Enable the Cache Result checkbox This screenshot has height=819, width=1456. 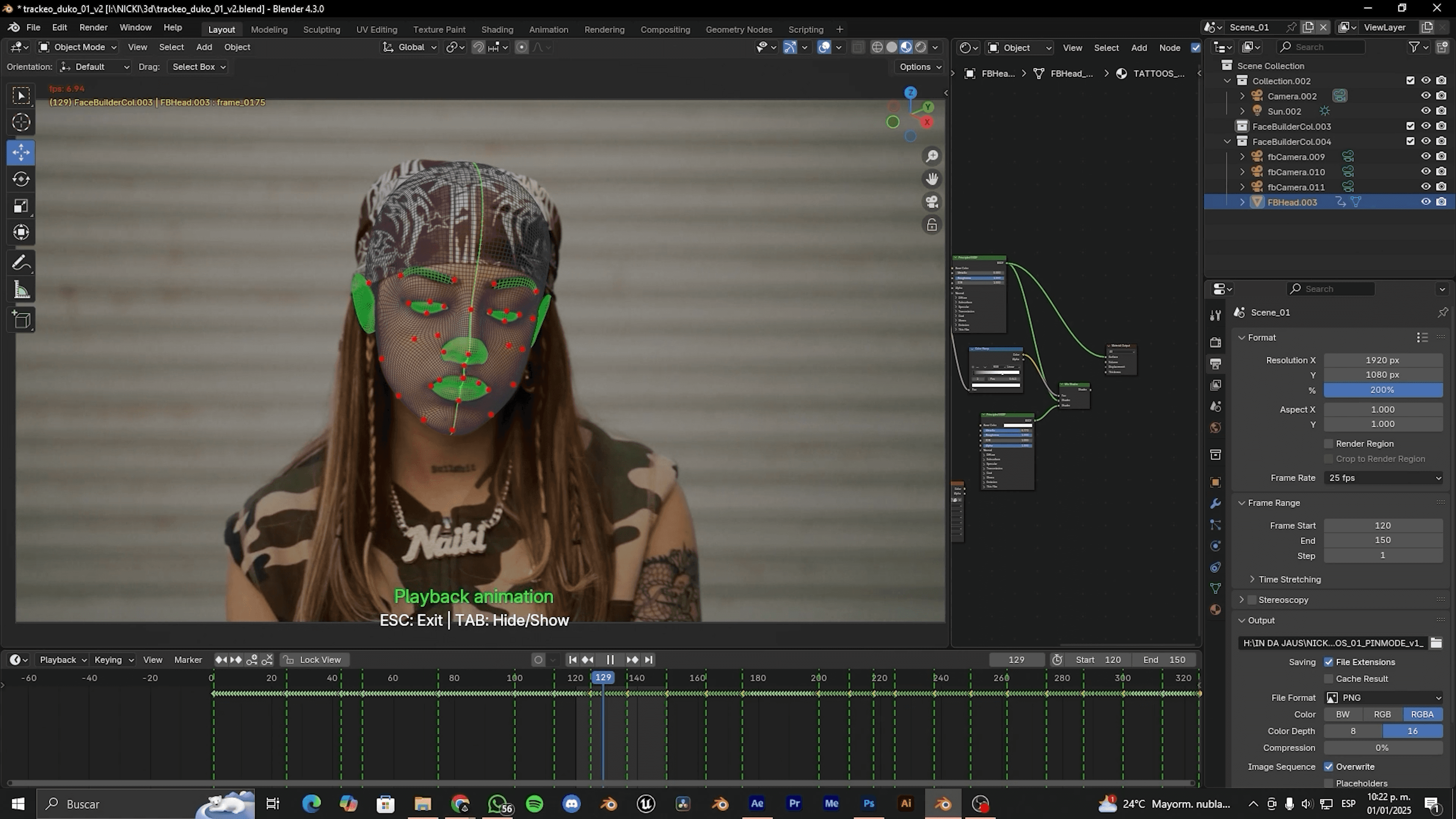(x=1329, y=678)
